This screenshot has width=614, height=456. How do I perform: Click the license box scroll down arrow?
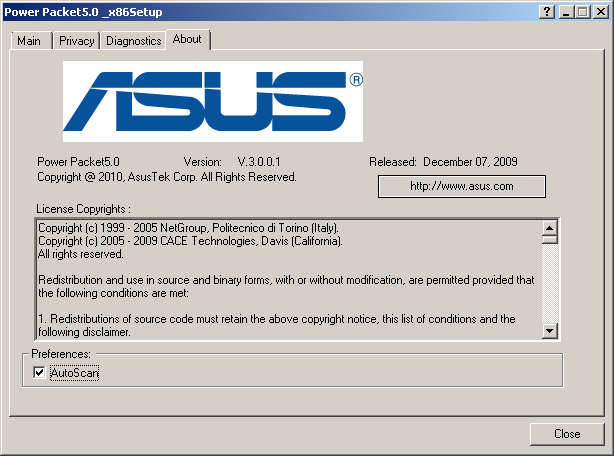[x=550, y=331]
